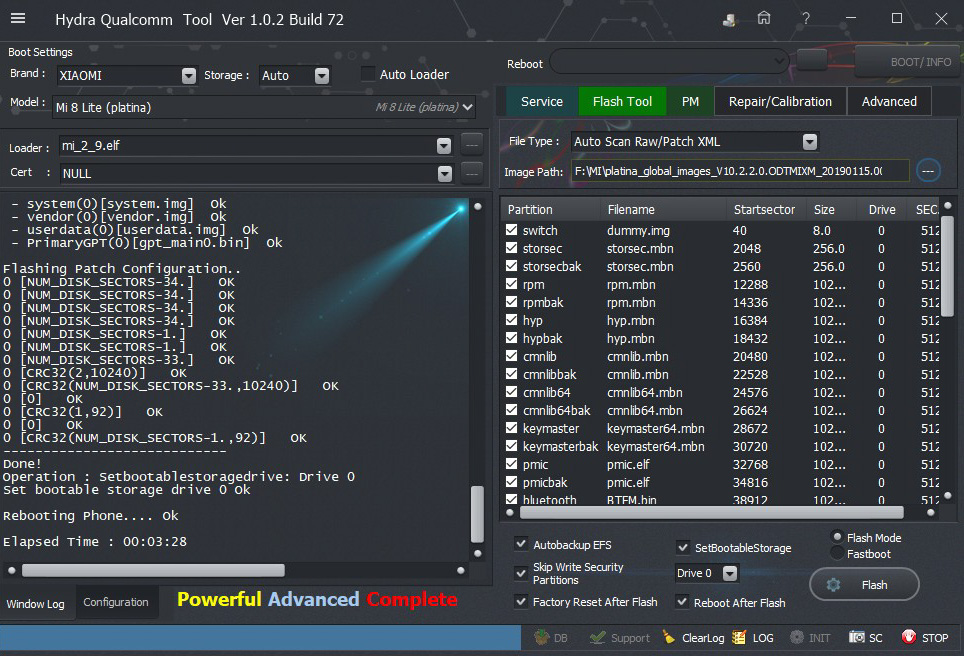Browse for image path round button
The width and height of the screenshot is (964, 656).
point(928,170)
